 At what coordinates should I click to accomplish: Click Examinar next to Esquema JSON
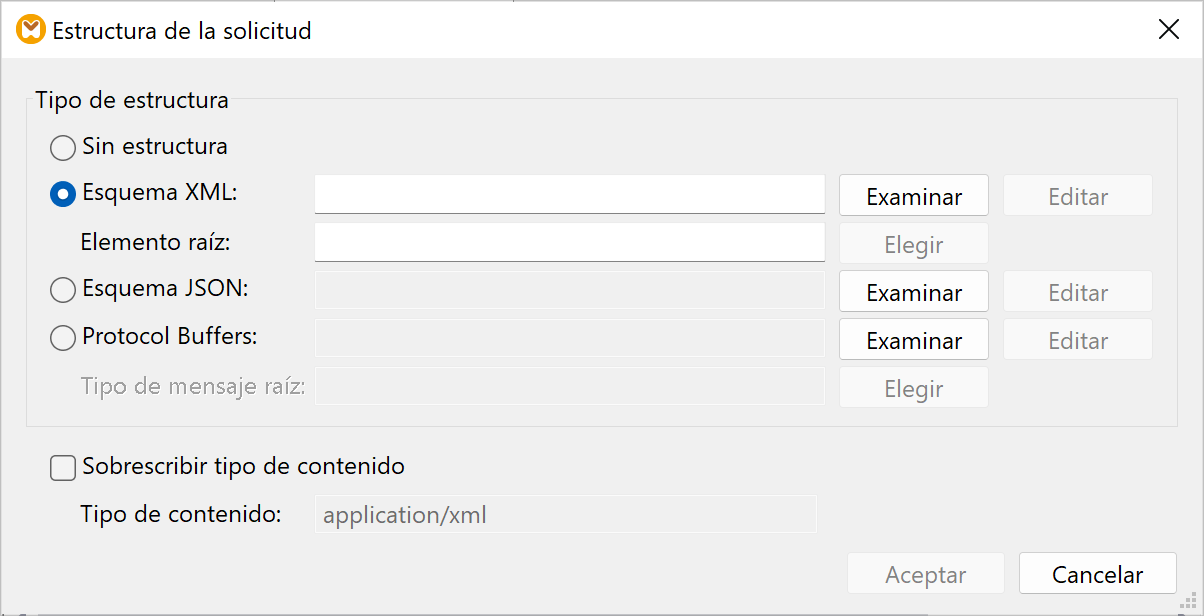(x=913, y=291)
